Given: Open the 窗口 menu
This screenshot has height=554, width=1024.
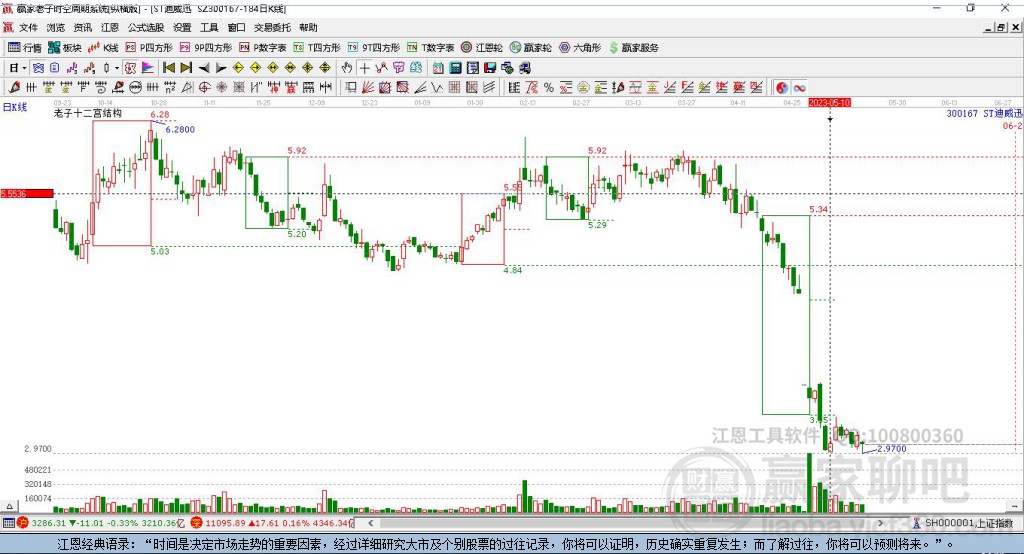Looking at the screenshot, I should 236,27.
